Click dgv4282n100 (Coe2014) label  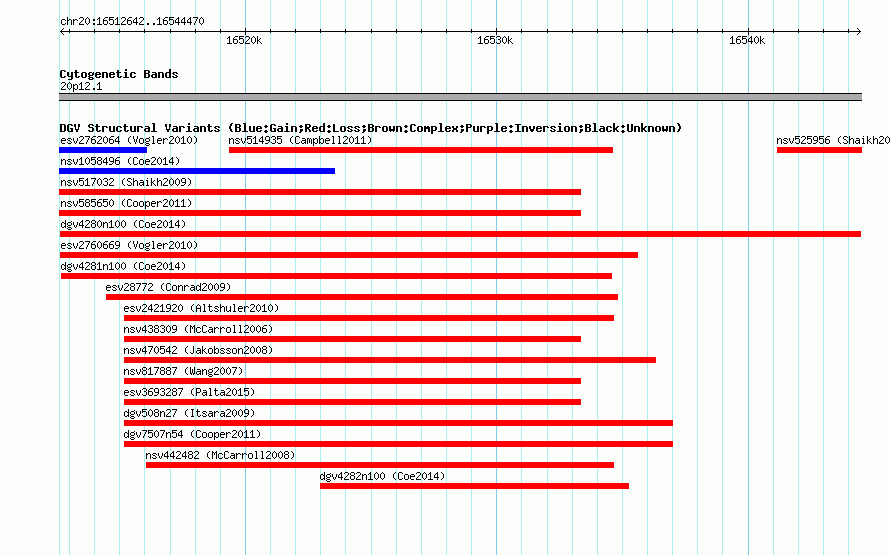tap(382, 476)
